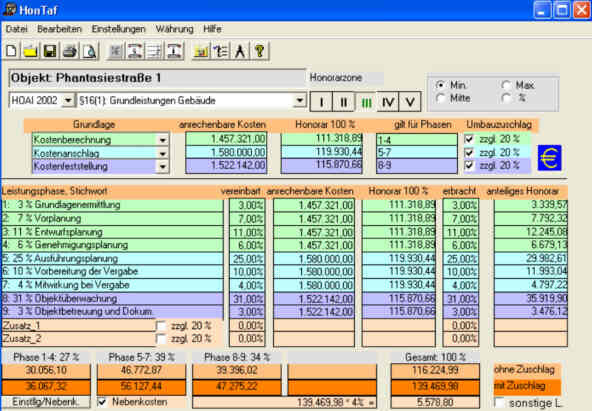Expand the Kostenanschlag Grundlage dropdown
This screenshot has height=411, width=592.
point(163,153)
